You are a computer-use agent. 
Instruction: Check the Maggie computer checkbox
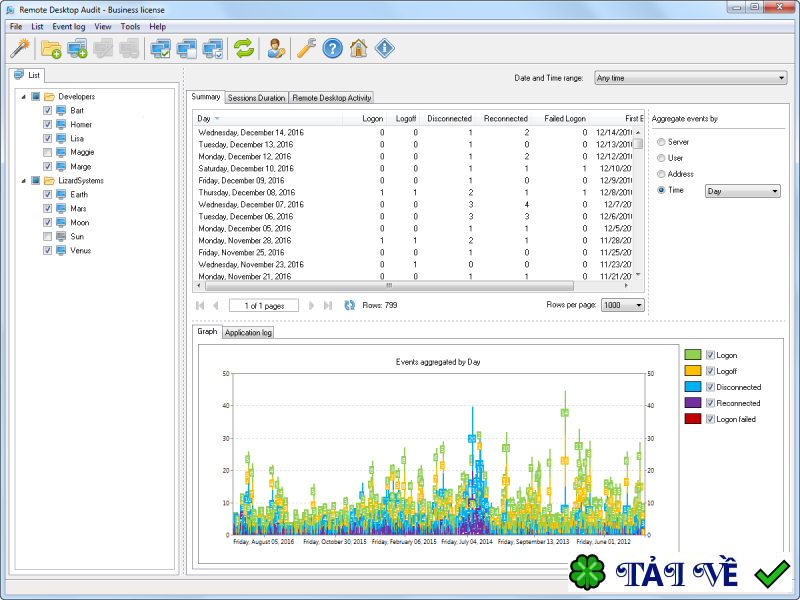coord(48,153)
